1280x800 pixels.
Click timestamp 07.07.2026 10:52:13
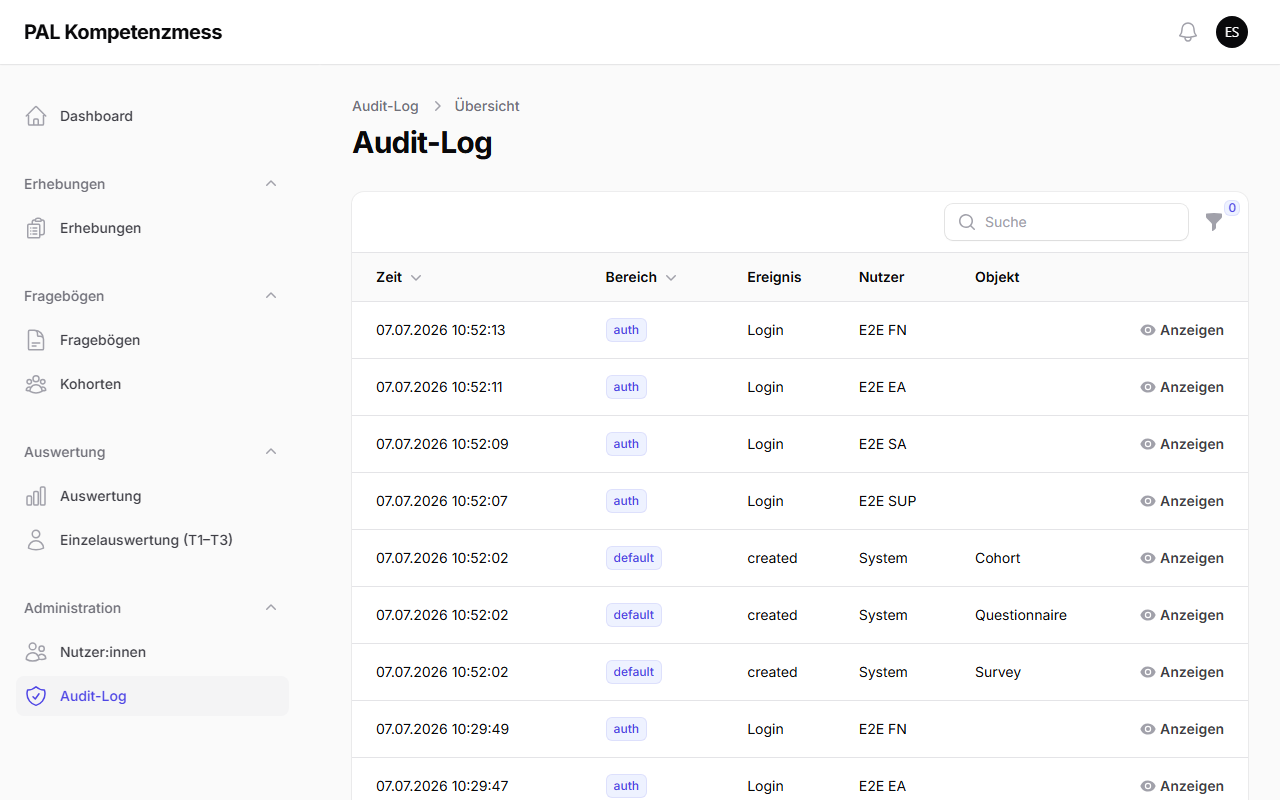441,330
